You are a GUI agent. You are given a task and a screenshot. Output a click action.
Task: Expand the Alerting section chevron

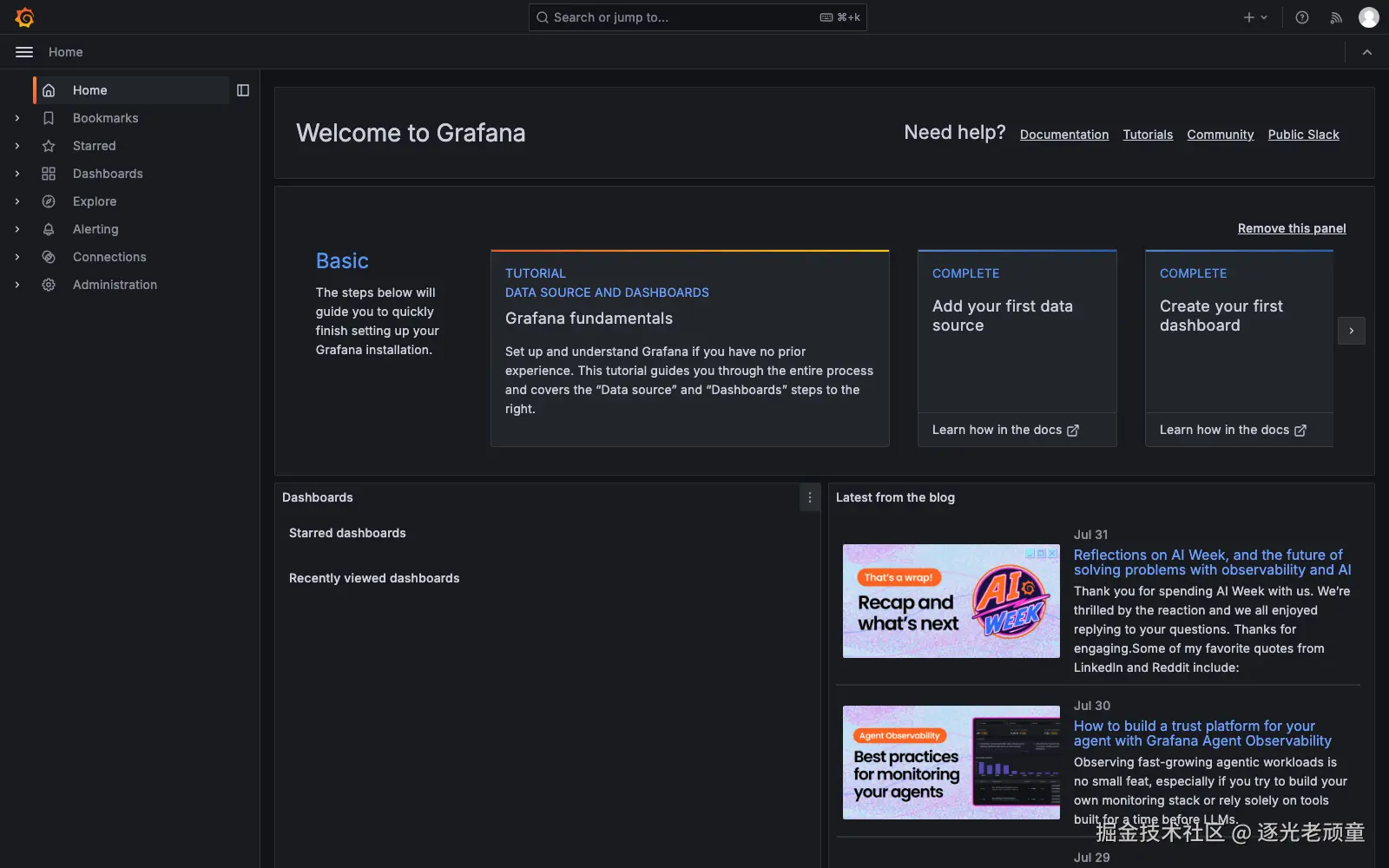(x=17, y=229)
